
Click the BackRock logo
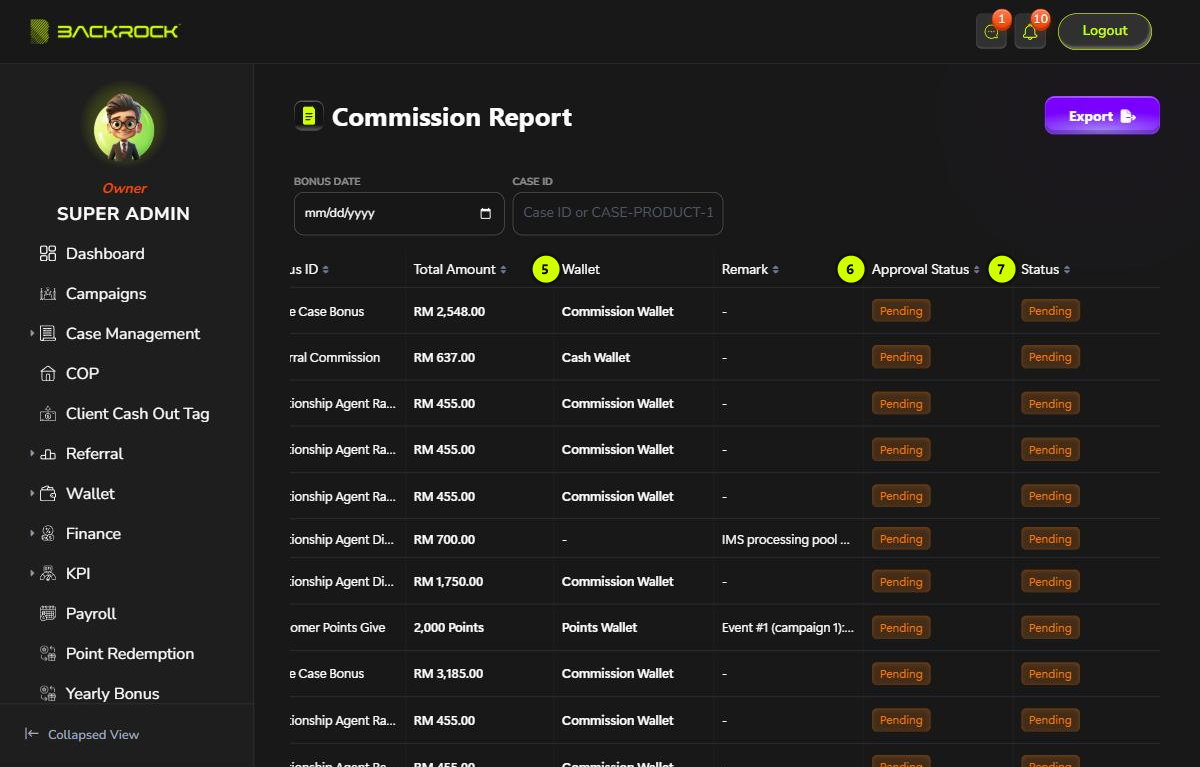click(104, 31)
